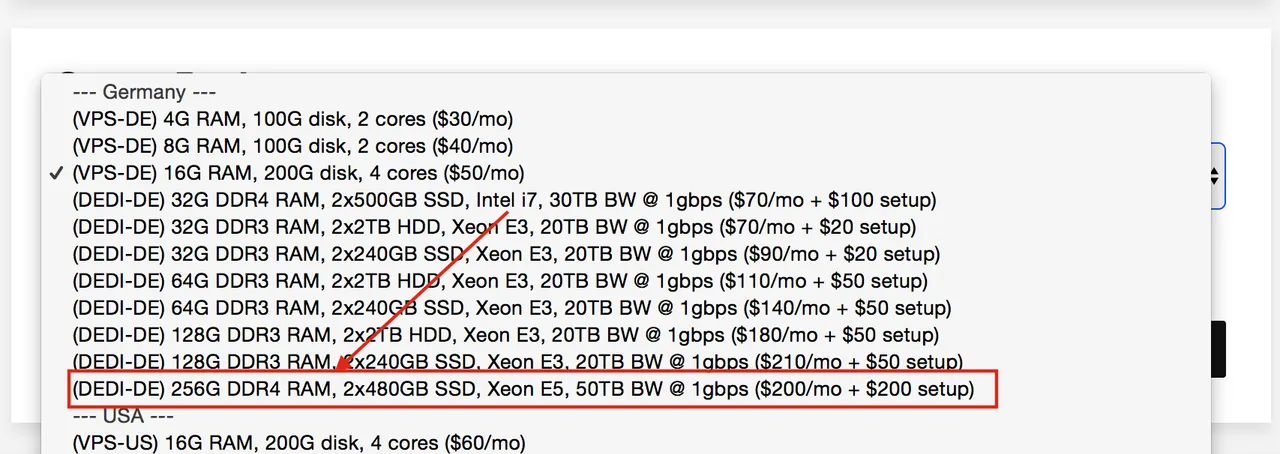Select 32G DDR3 2x2TB HDD $70/mo option
Screen dimensions: 1280x454
click(494, 227)
